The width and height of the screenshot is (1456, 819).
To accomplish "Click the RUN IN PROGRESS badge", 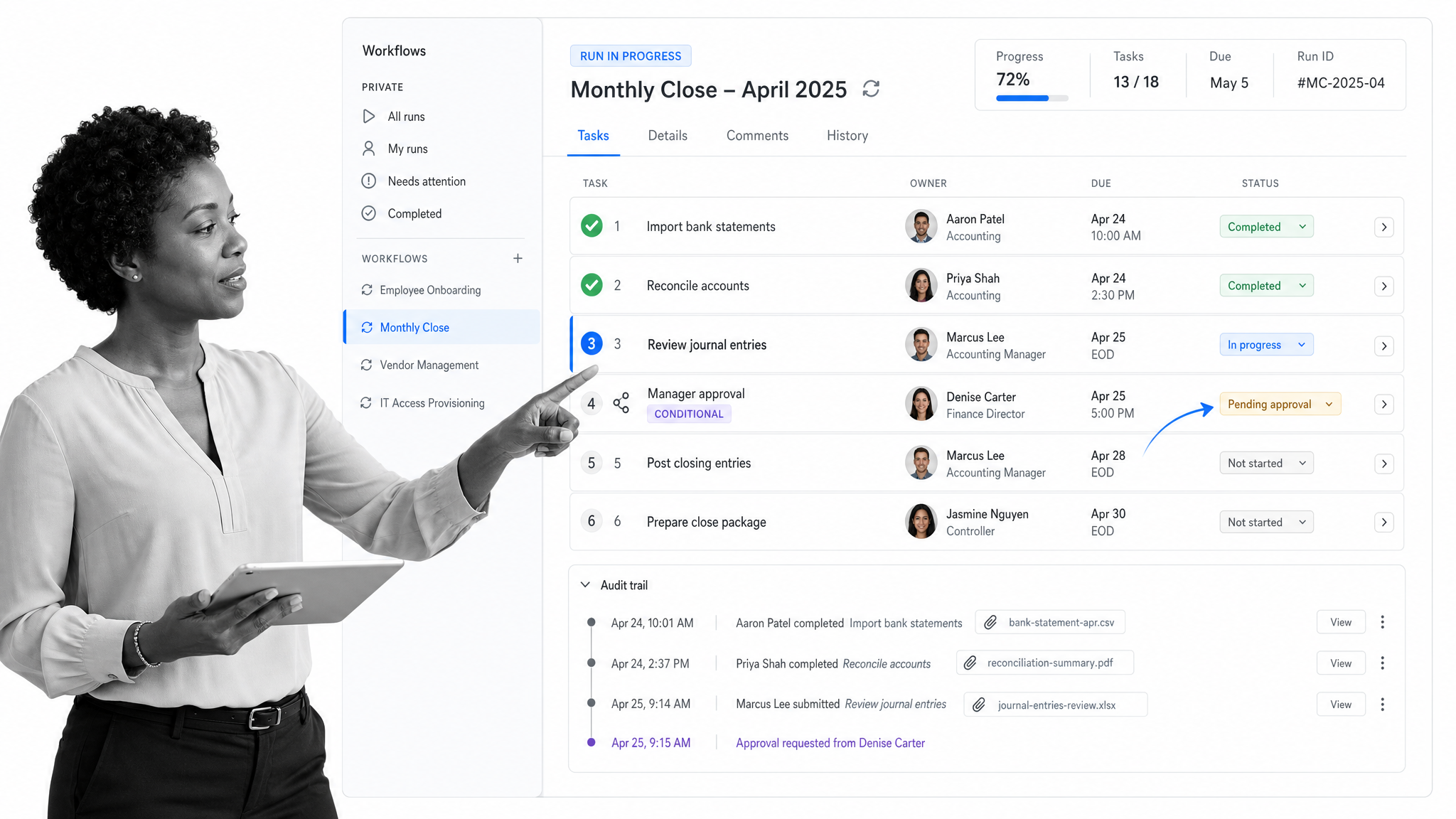I will pos(631,55).
